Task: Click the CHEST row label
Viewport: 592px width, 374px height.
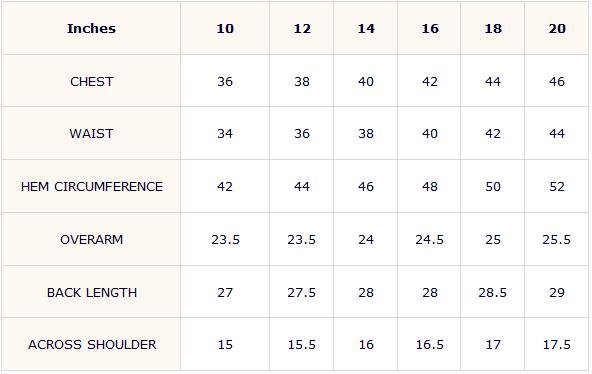Action: (91, 82)
